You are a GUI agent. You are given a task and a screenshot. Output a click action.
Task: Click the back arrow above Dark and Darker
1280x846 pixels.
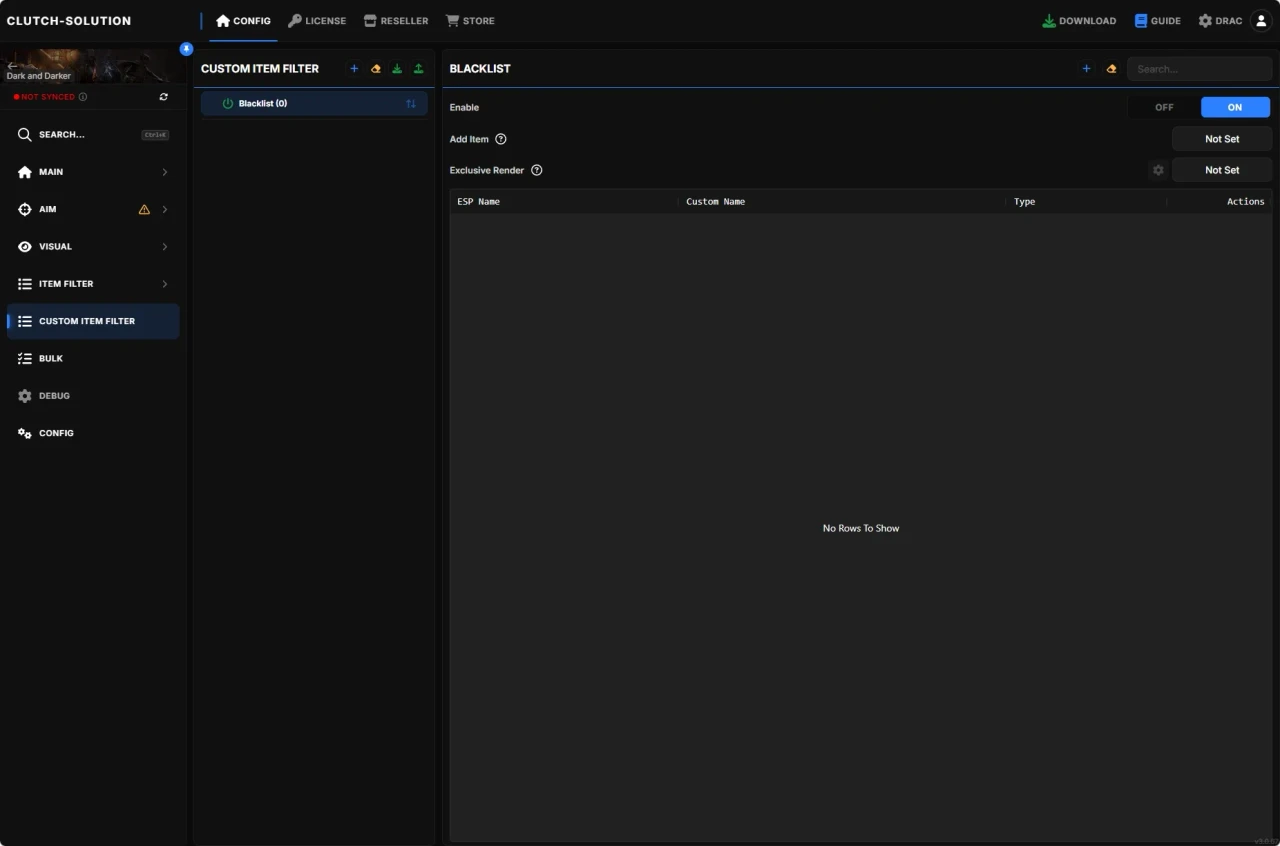pyautogui.click(x=12, y=66)
